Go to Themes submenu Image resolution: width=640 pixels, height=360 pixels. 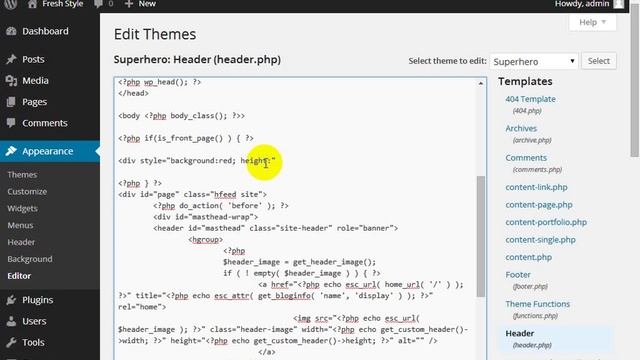coord(22,175)
